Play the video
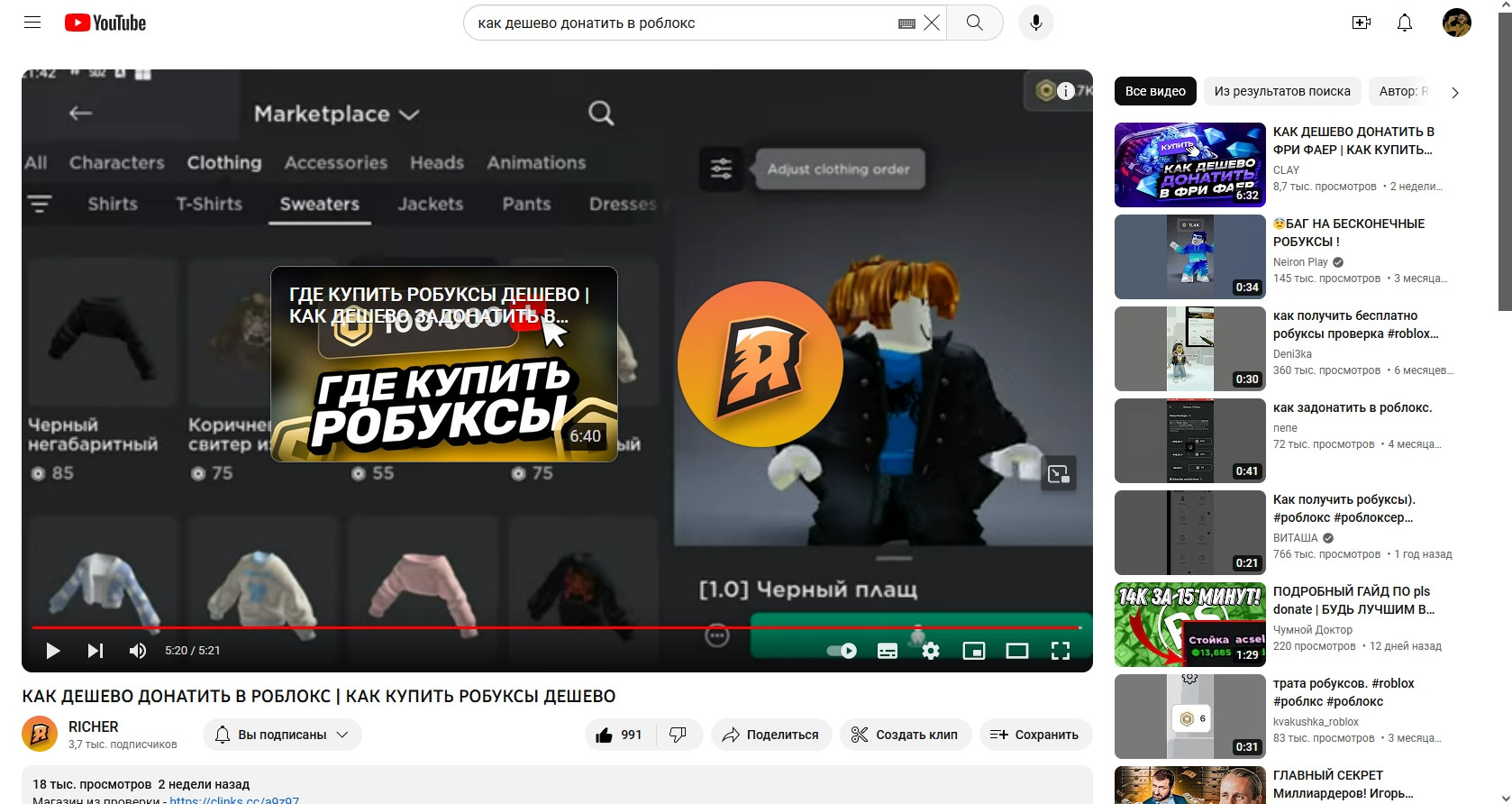Screen dimensions: 1512x804 click(x=52, y=651)
